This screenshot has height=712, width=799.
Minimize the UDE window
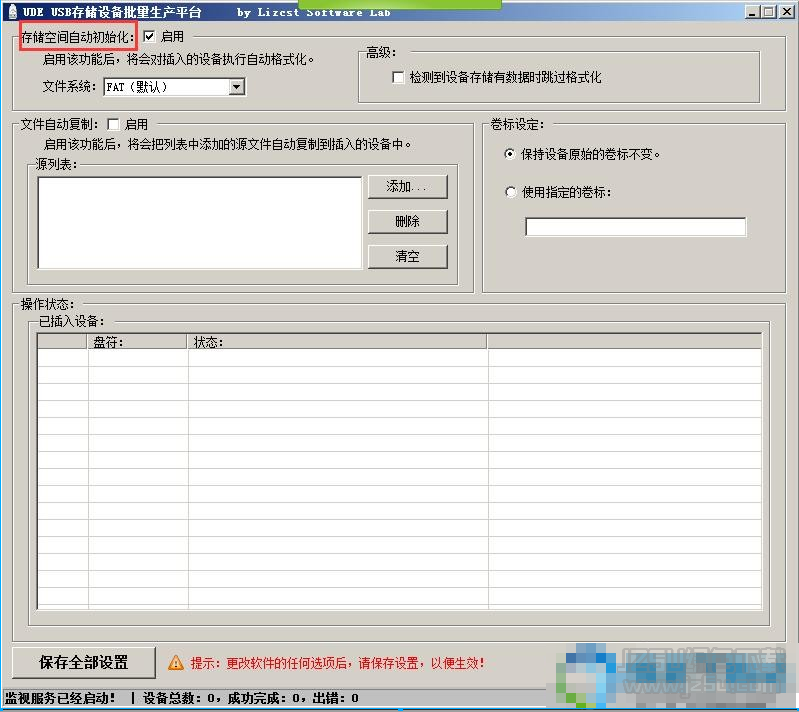752,12
